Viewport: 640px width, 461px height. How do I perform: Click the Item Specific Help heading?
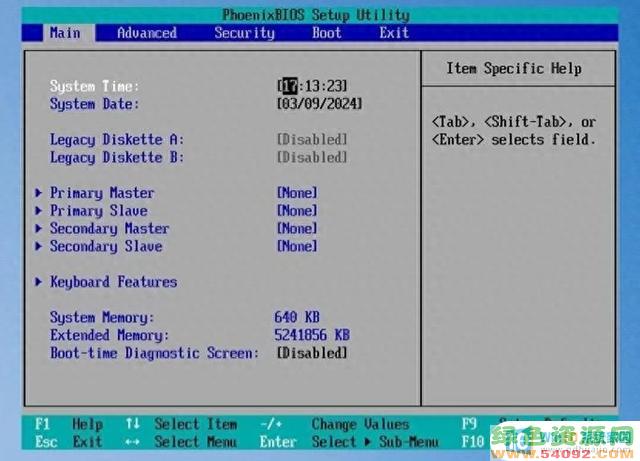514,69
